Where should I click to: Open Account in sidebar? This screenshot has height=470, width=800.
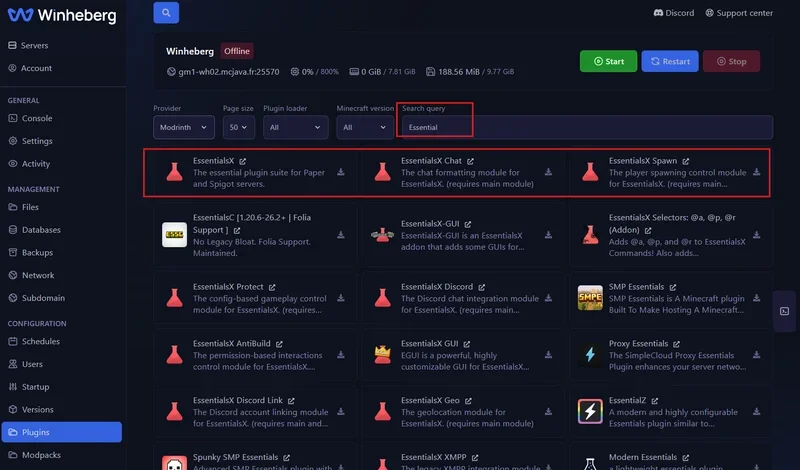(30, 68)
